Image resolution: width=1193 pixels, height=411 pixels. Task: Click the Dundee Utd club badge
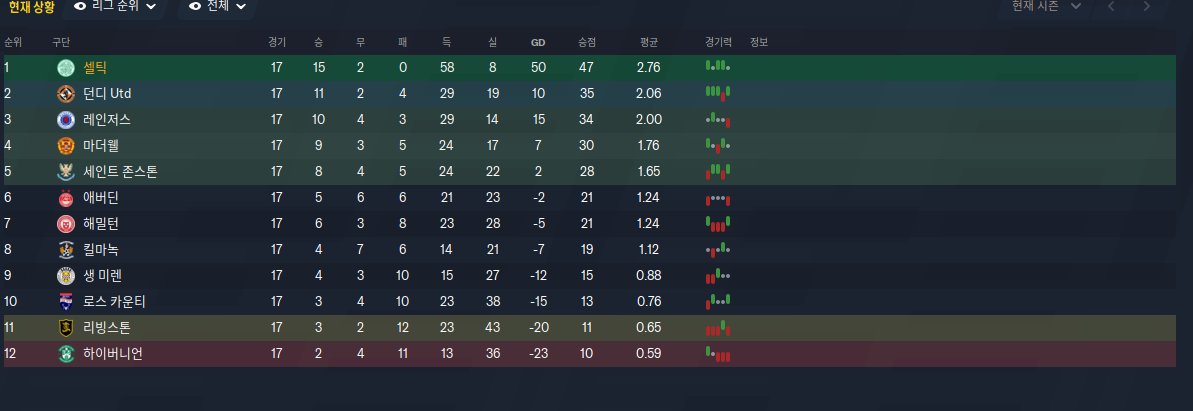[x=66, y=94]
